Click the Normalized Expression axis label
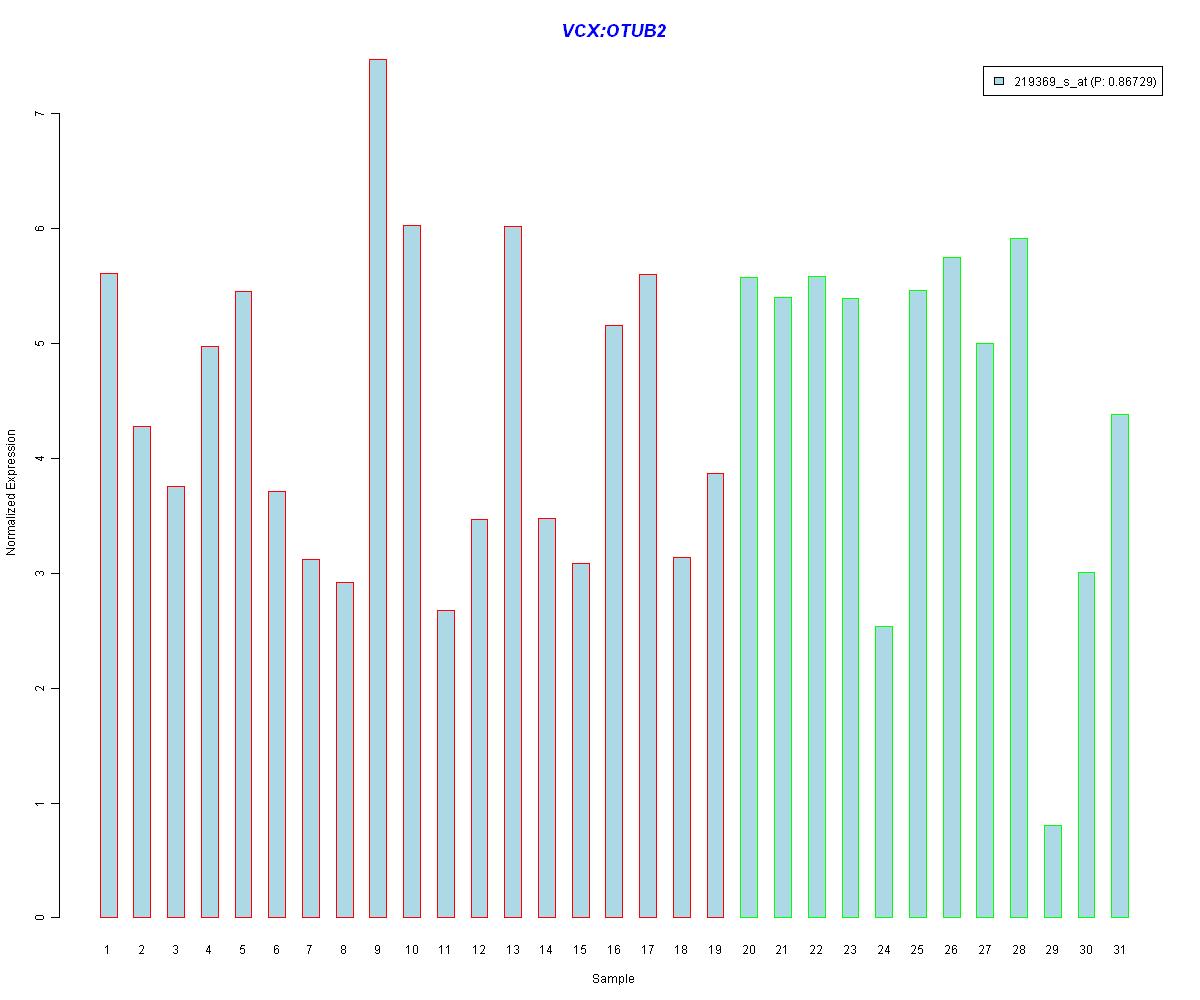This screenshot has width=1200, height=1000. 11,492
